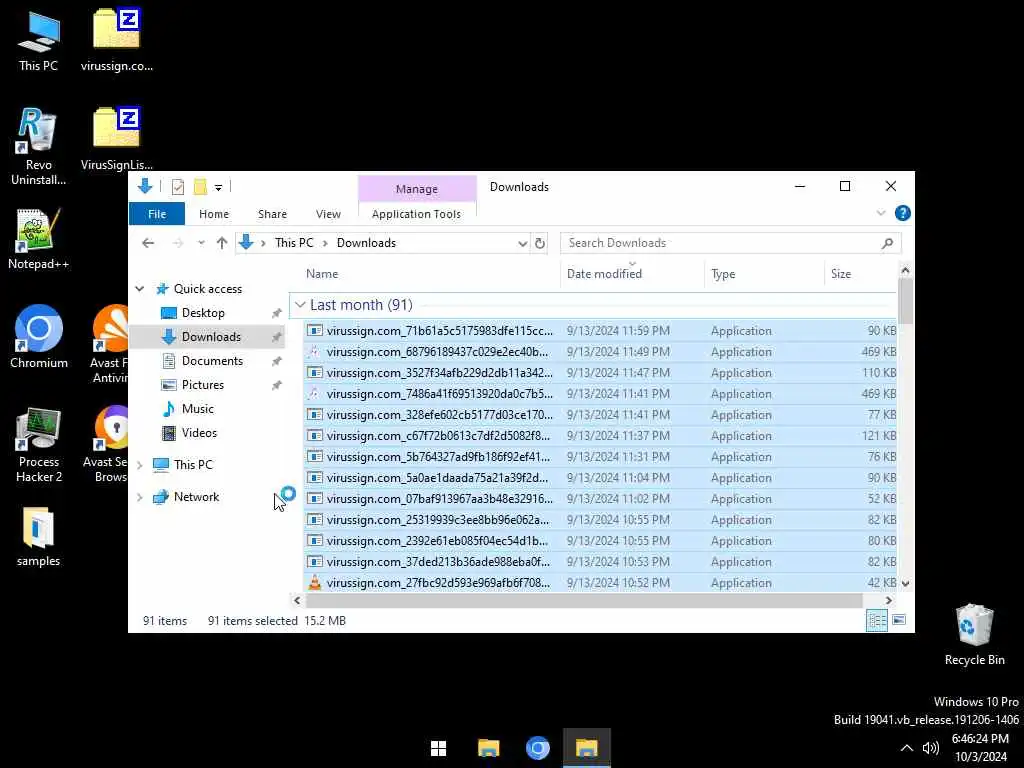The image size is (1024, 768).
Task: Click active File Explorer taskbar icon
Action: (x=586, y=748)
